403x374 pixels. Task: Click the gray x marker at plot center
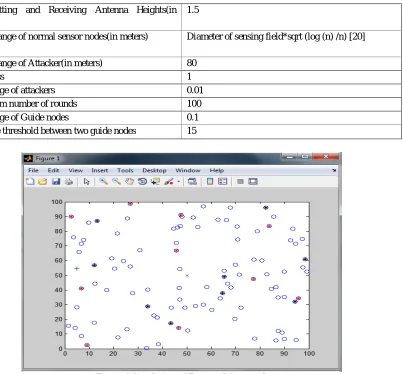(187, 275)
